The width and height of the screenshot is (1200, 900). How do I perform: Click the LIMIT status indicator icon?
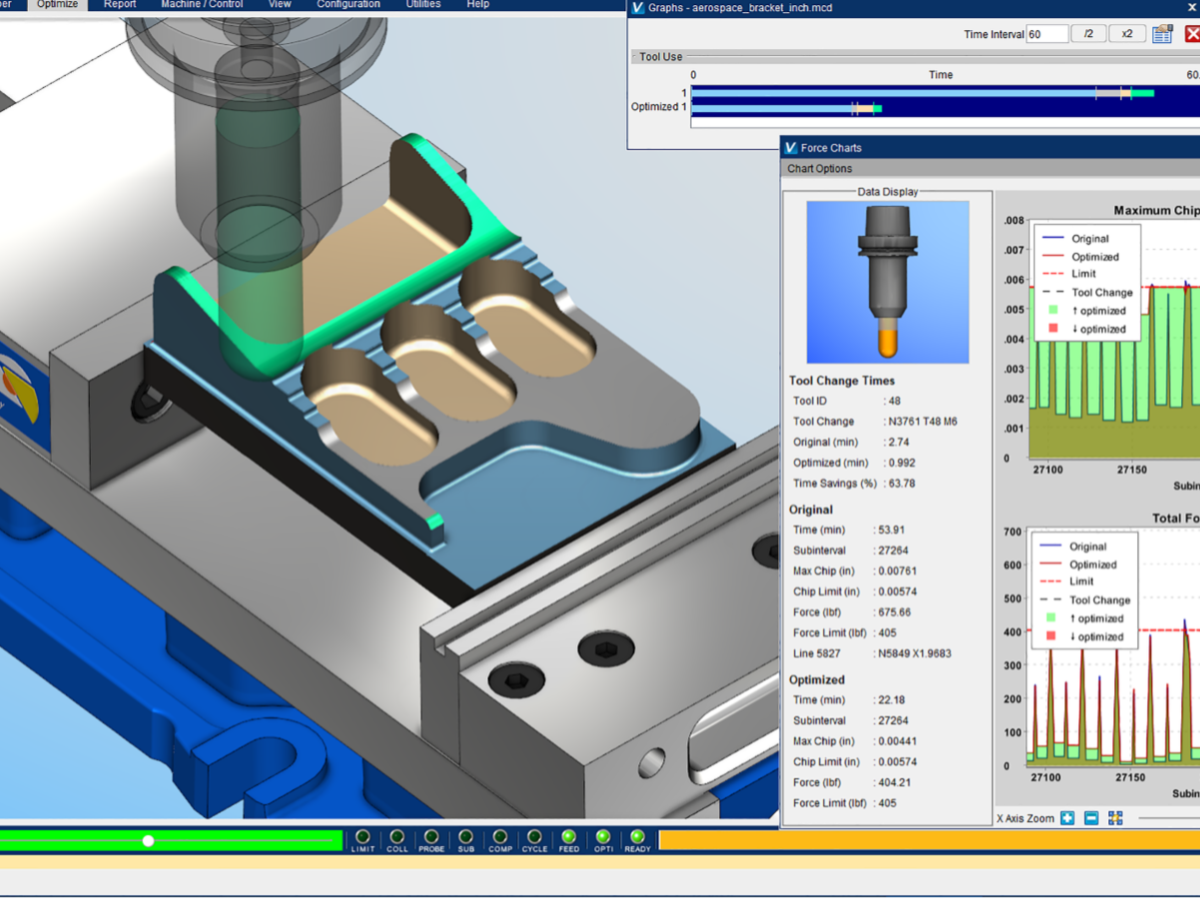pos(363,838)
